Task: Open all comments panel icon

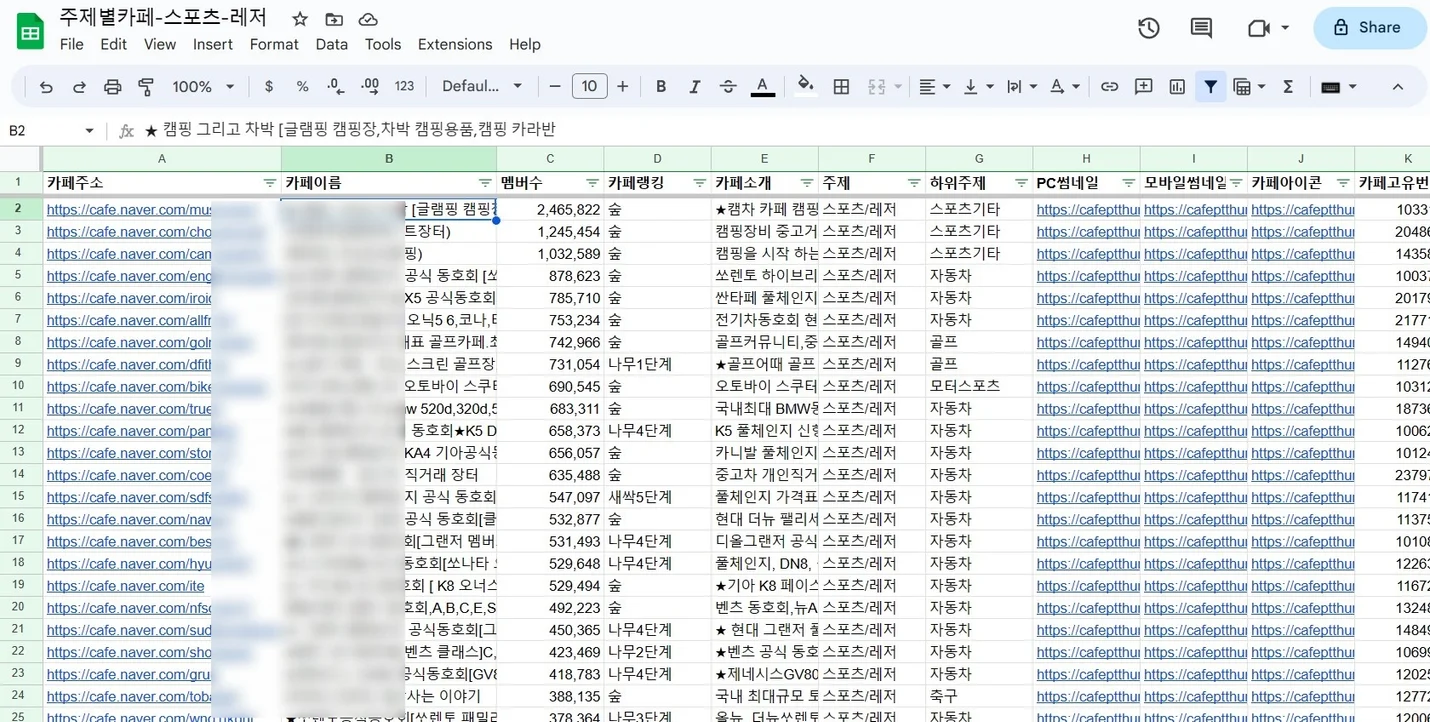Action: click(x=1201, y=28)
